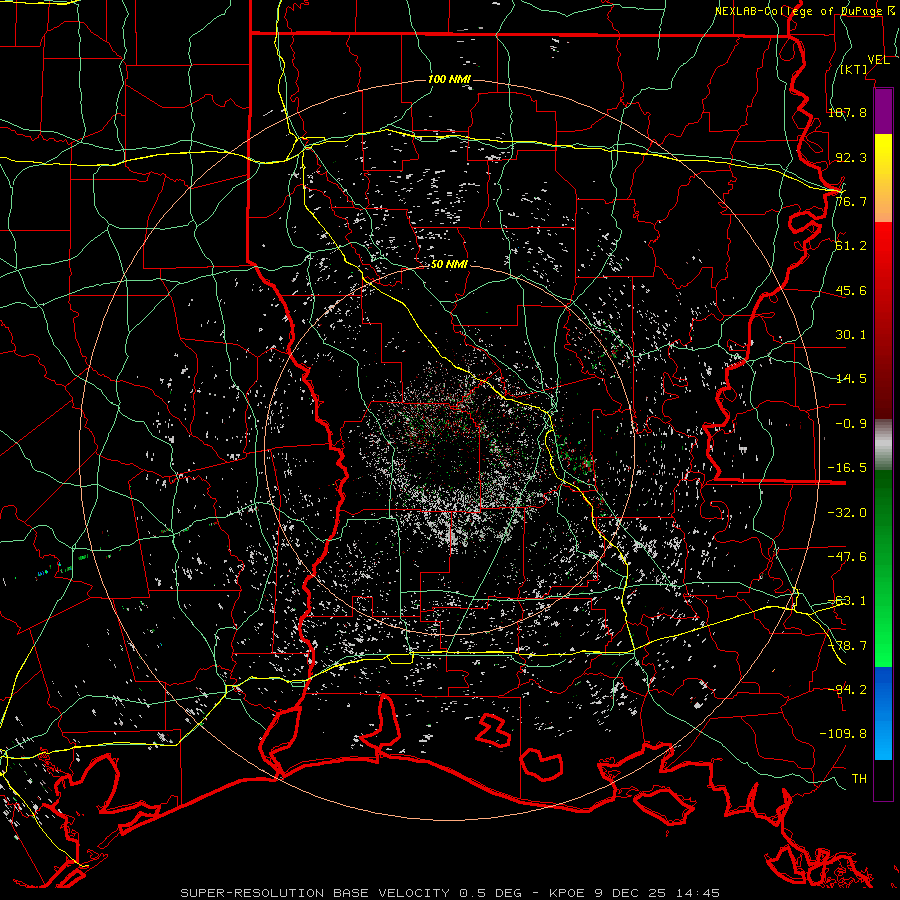Screen dimensions: 900x900
Task: Click the blue segment of the color bar
Action: [883, 713]
